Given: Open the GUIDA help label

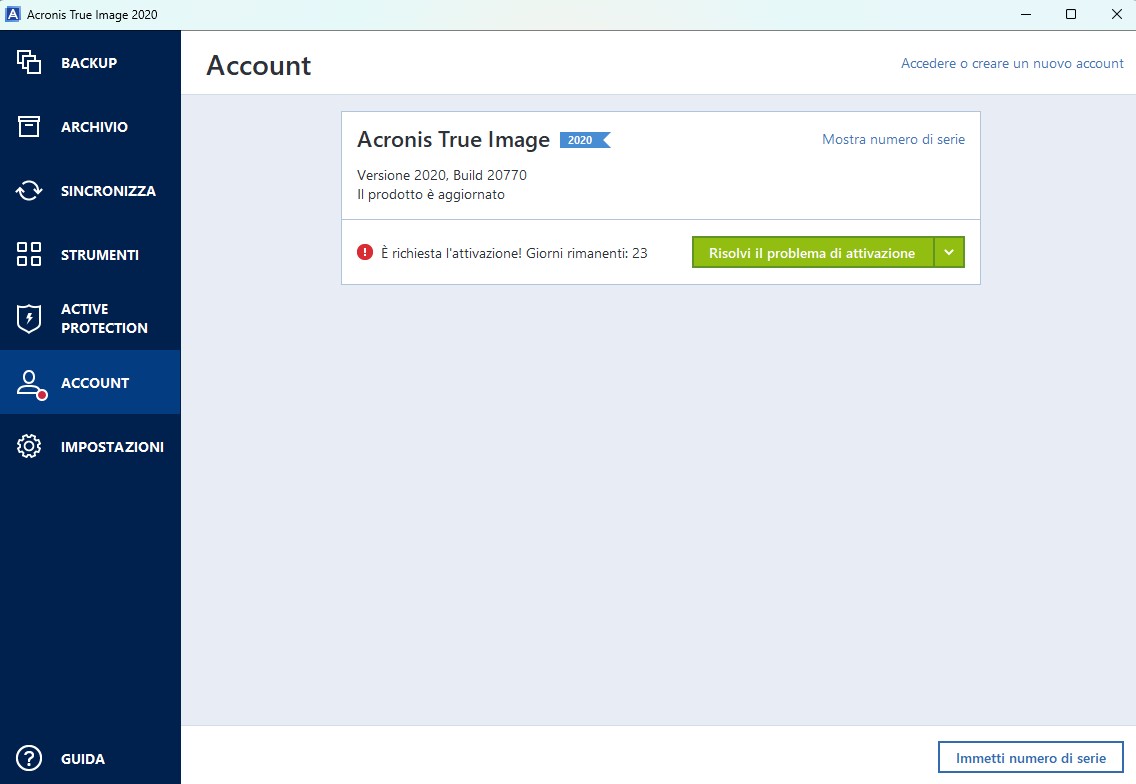Looking at the screenshot, I should 83,759.
